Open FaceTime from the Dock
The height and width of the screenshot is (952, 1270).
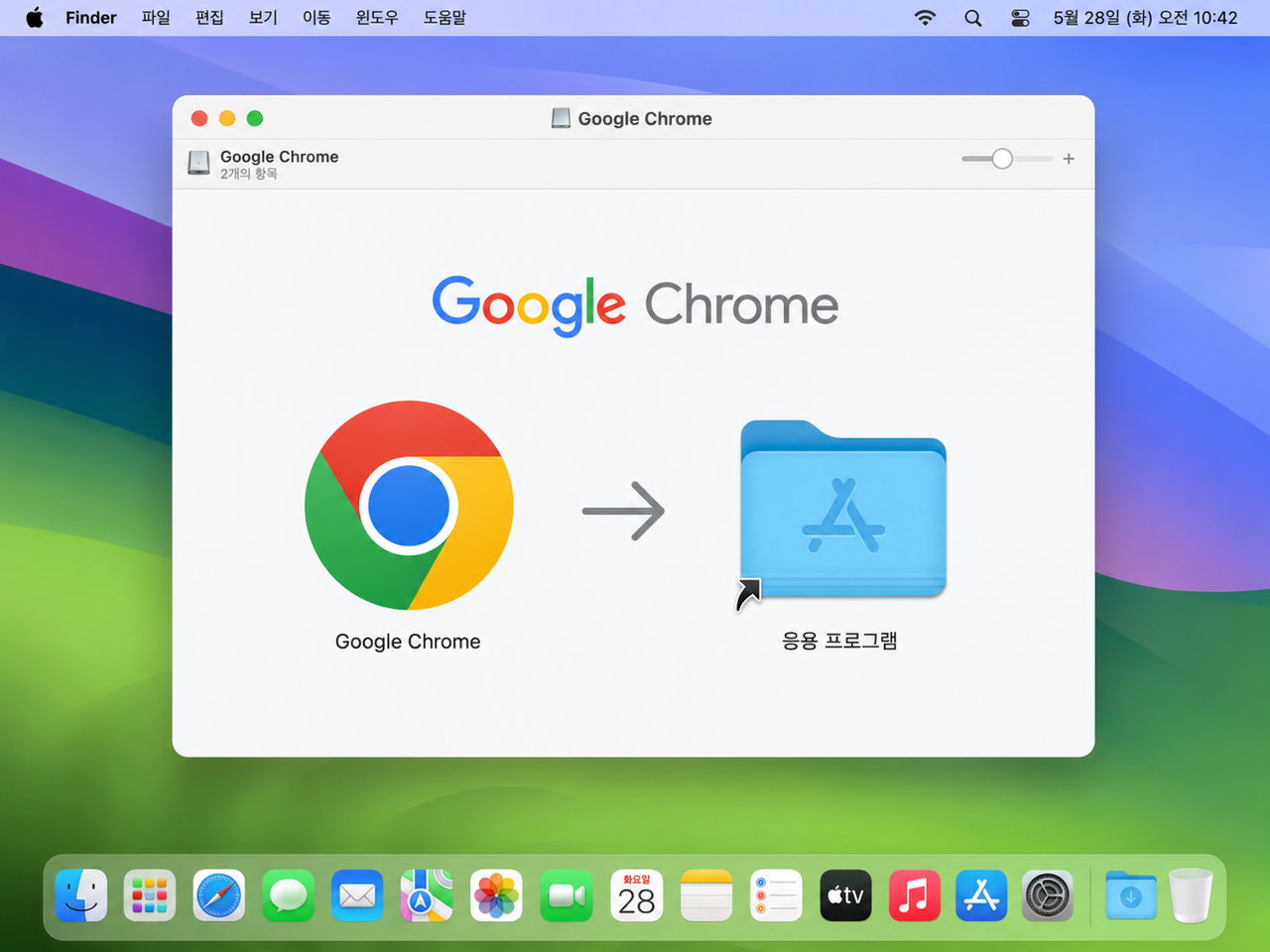tap(567, 896)
